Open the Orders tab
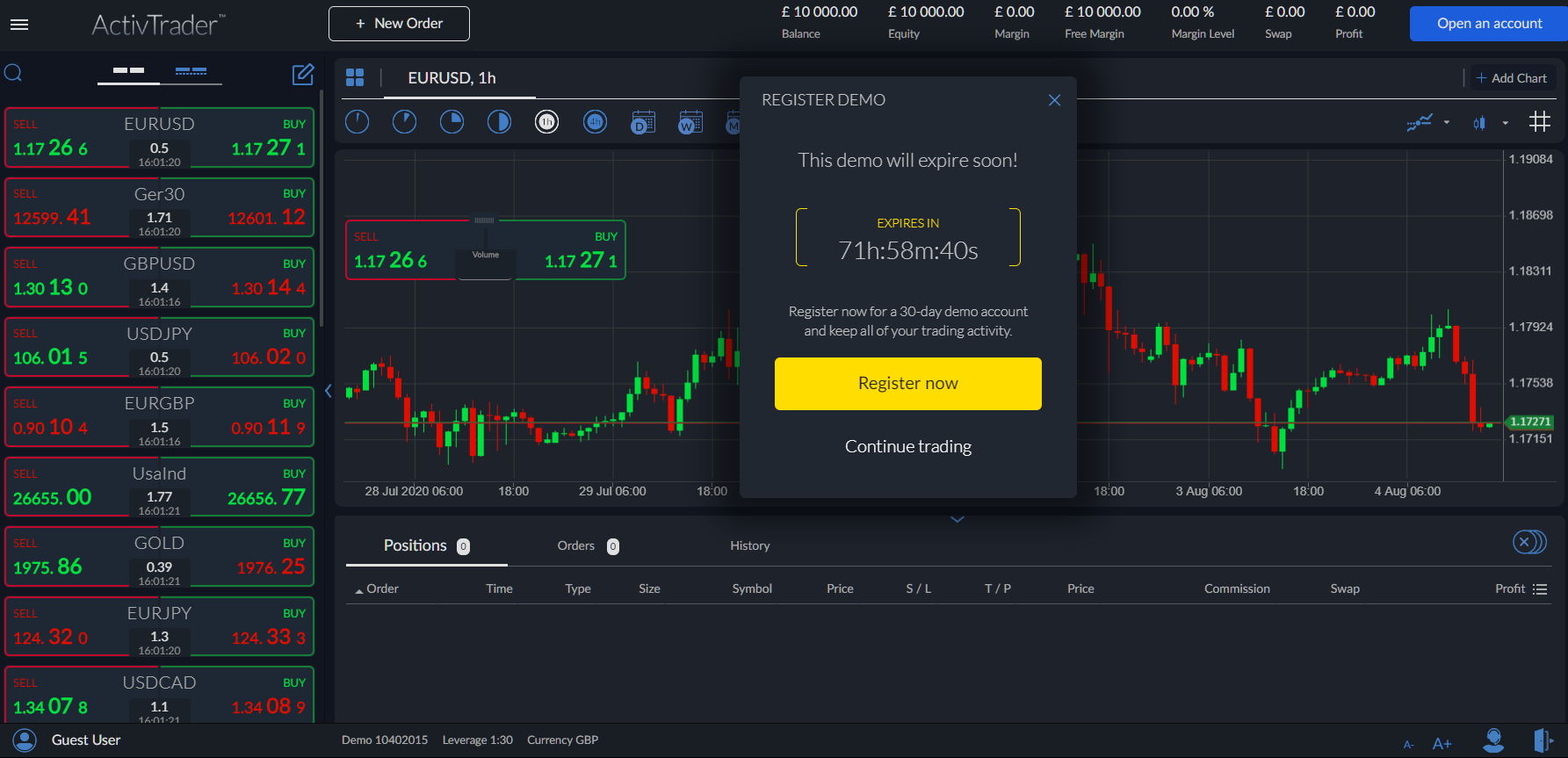1568x758 pixels. [588, 545]
